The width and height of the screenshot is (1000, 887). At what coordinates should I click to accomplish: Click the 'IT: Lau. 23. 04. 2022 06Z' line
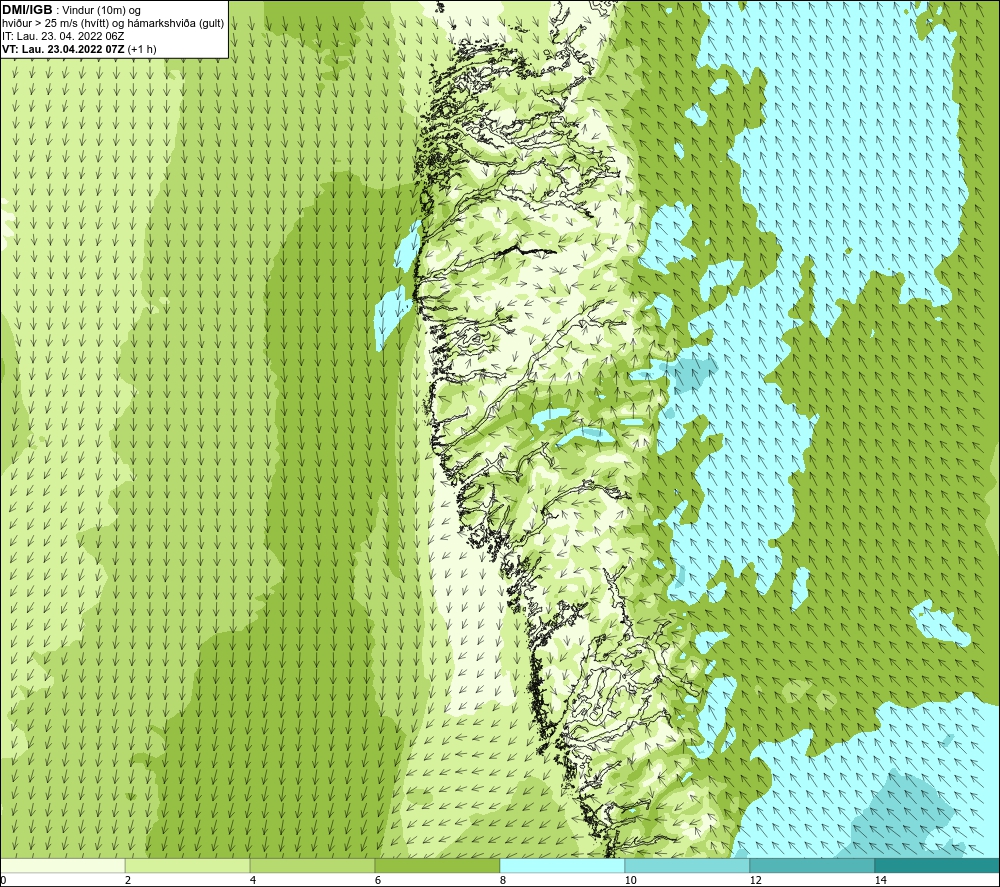pos(63,36)
